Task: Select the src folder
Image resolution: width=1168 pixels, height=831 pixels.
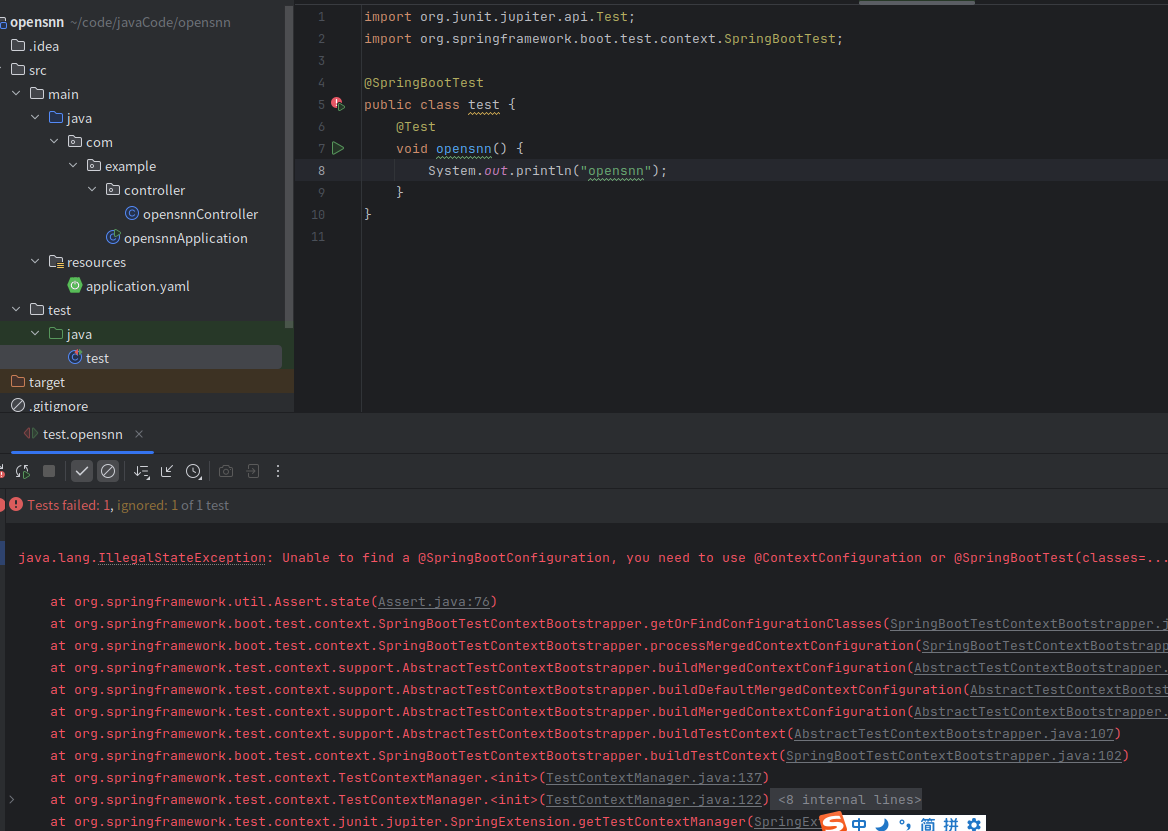Action: [x=29, y=70]
